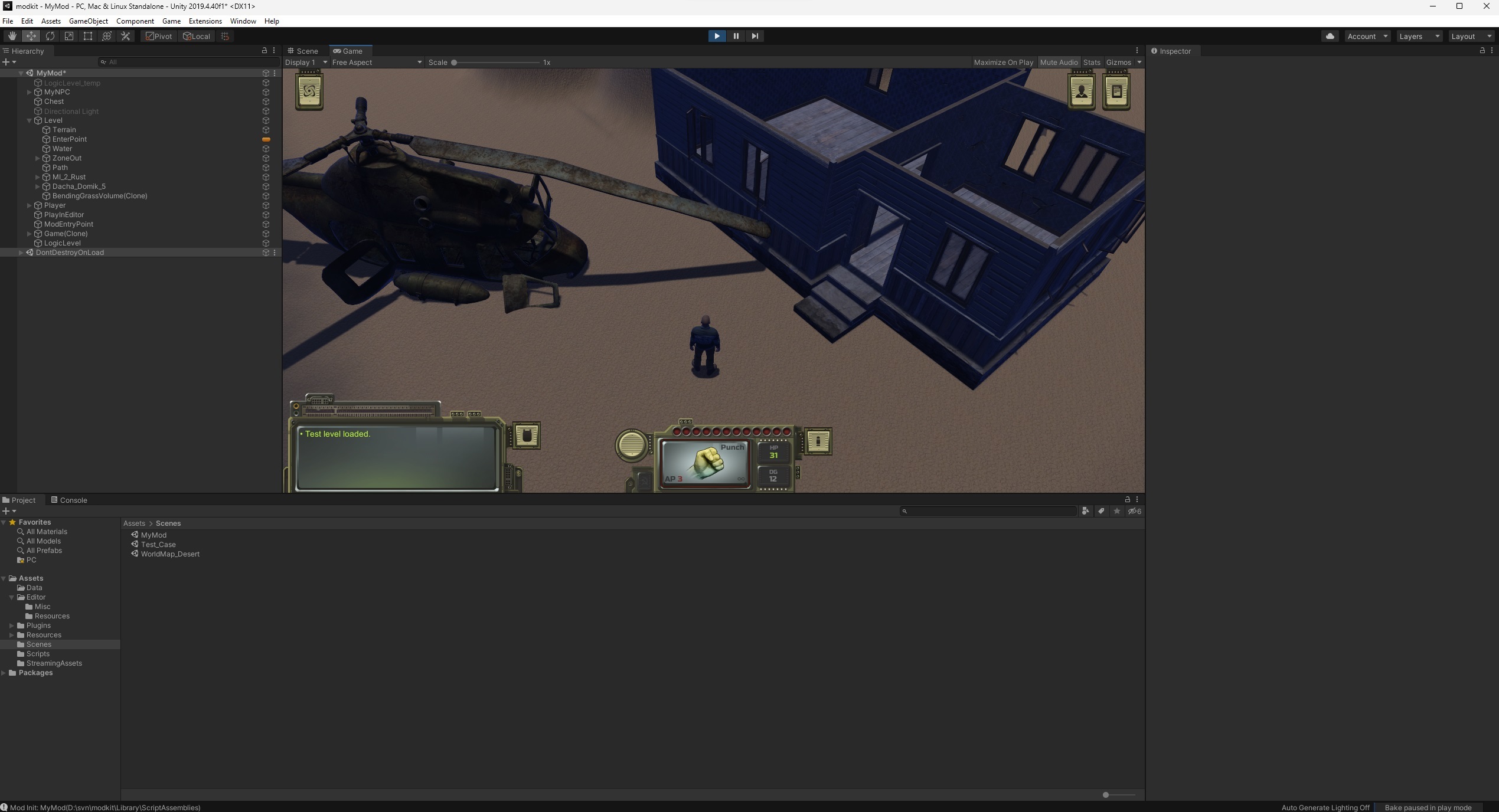
Task: Click Assets breadcrumb in Project
Action: (134, 523)
